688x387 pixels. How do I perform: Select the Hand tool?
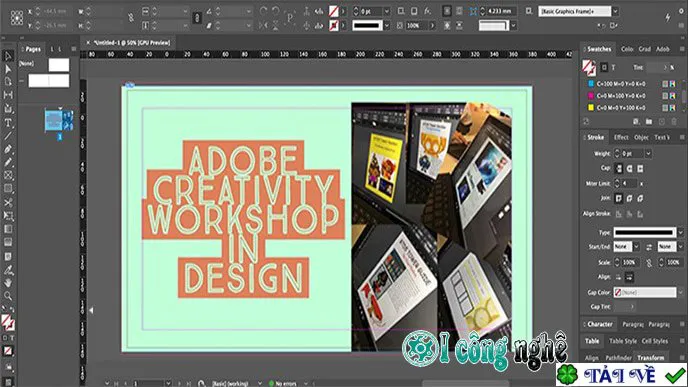[8, 283]
